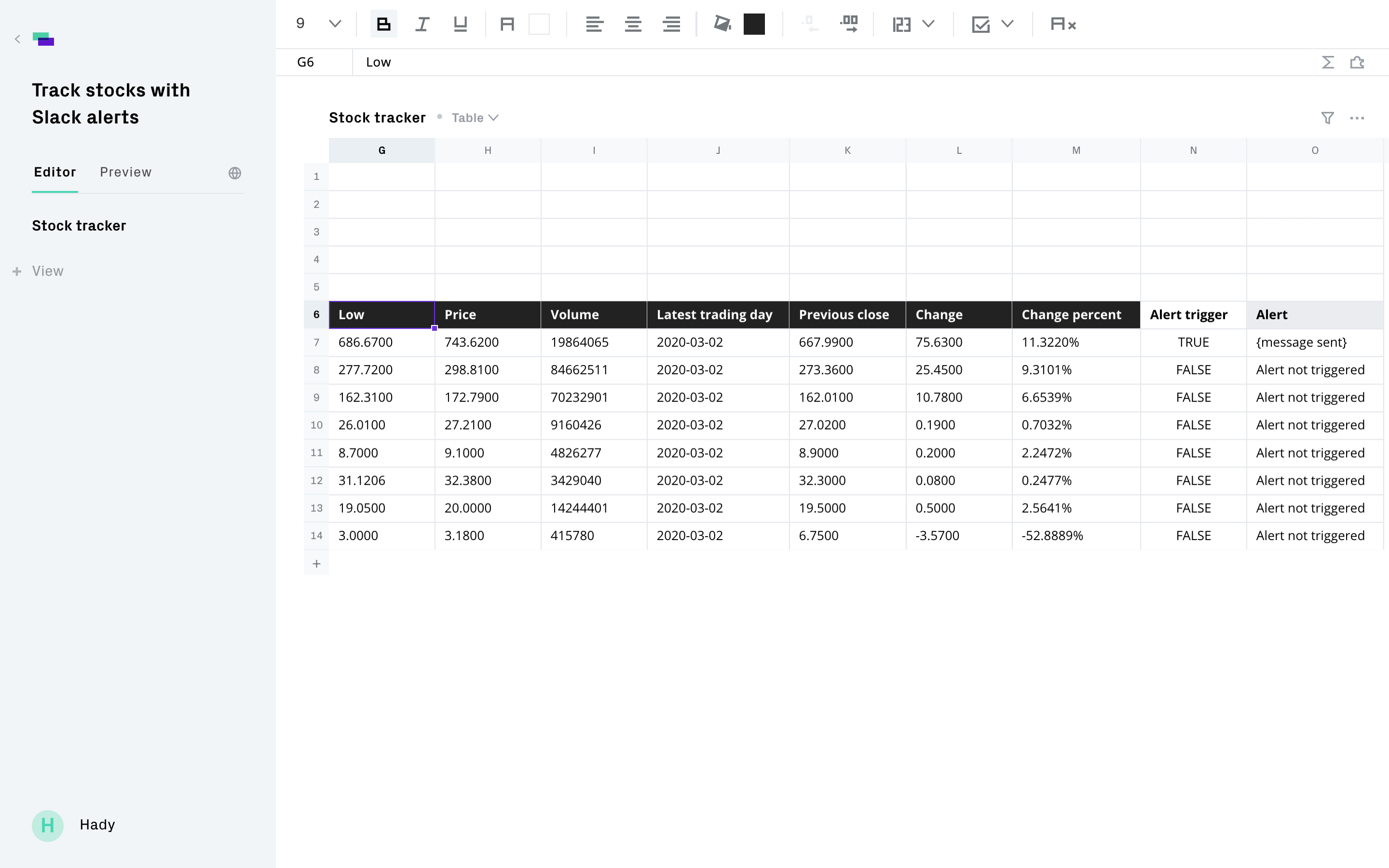Image resolution: width=1389 pixels, height=868 pixels.
Task: Toggle bold formatting
Action: (x=383, y=24)
